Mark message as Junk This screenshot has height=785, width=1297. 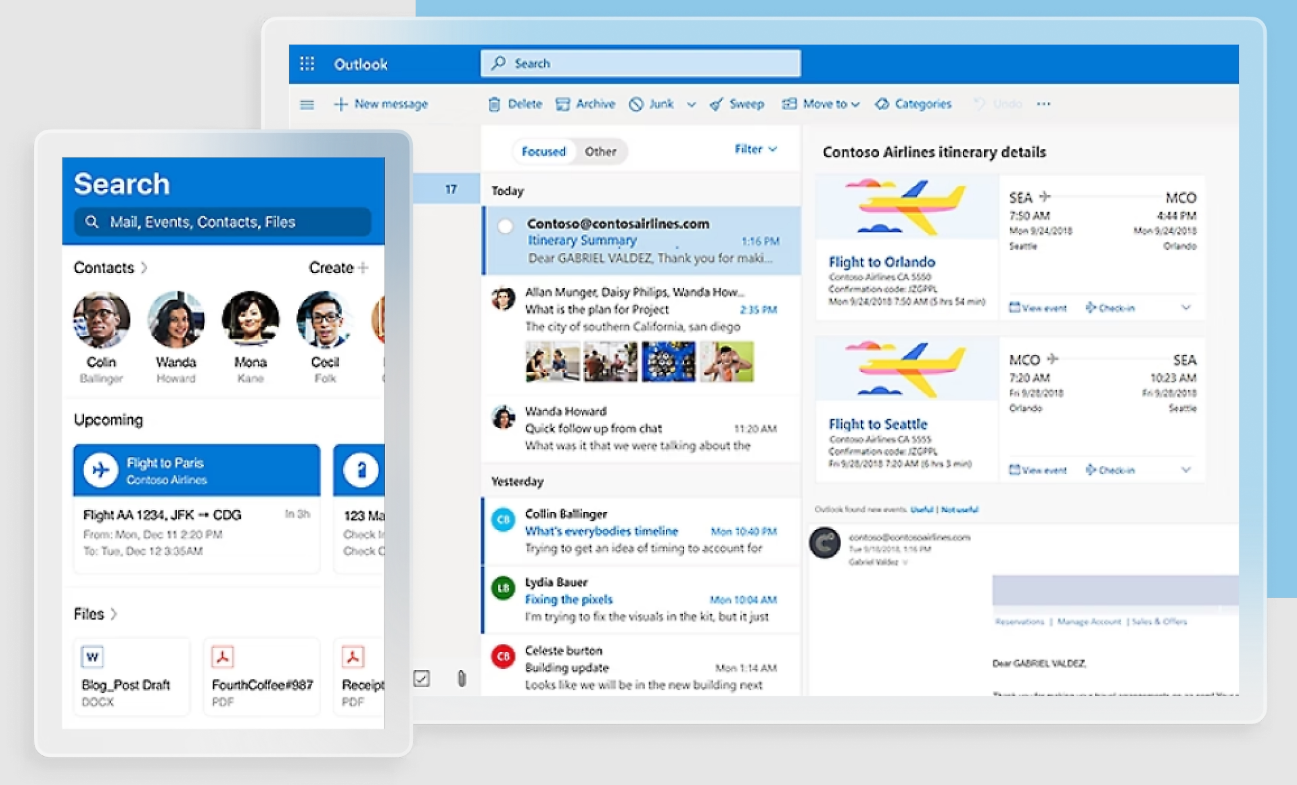click(652, 104)
